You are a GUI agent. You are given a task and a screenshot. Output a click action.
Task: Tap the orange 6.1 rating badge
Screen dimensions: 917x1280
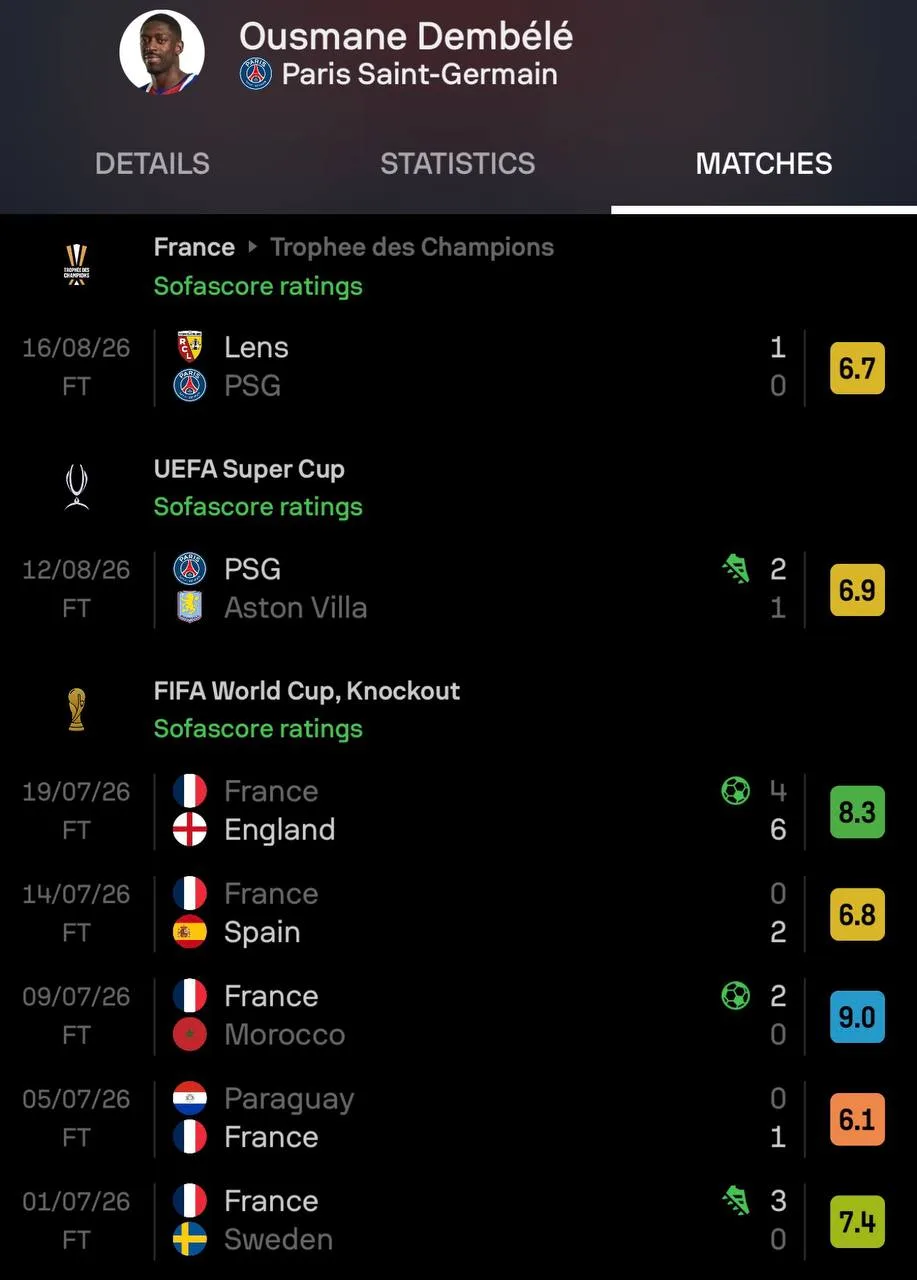[x=857, y=1119]
